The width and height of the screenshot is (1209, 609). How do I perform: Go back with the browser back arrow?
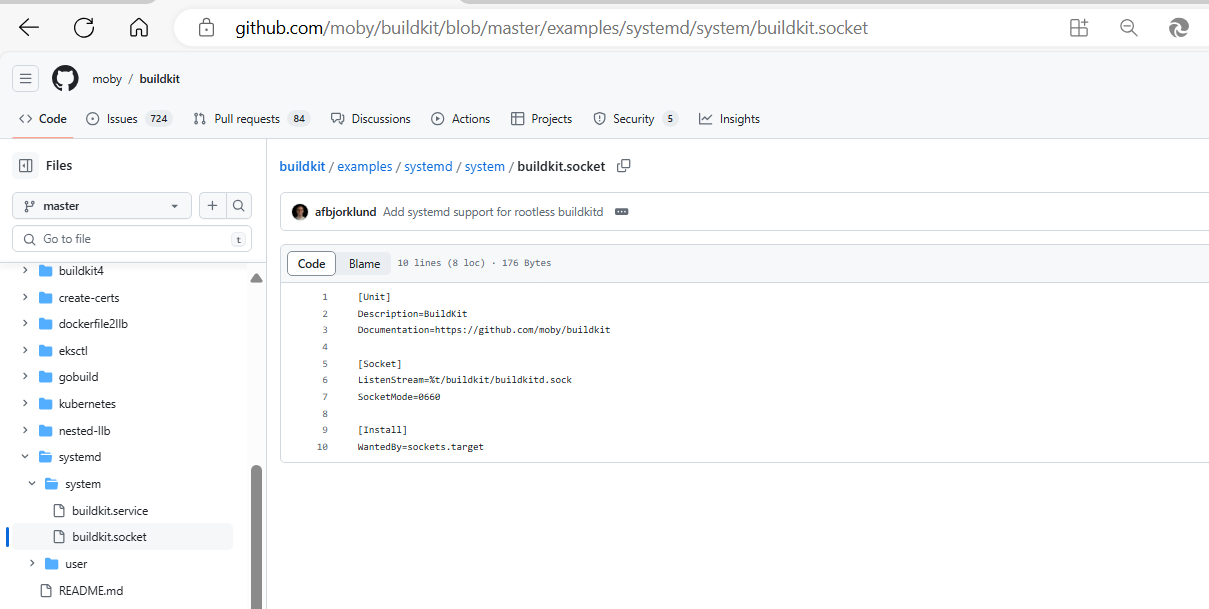pos(29,28)
